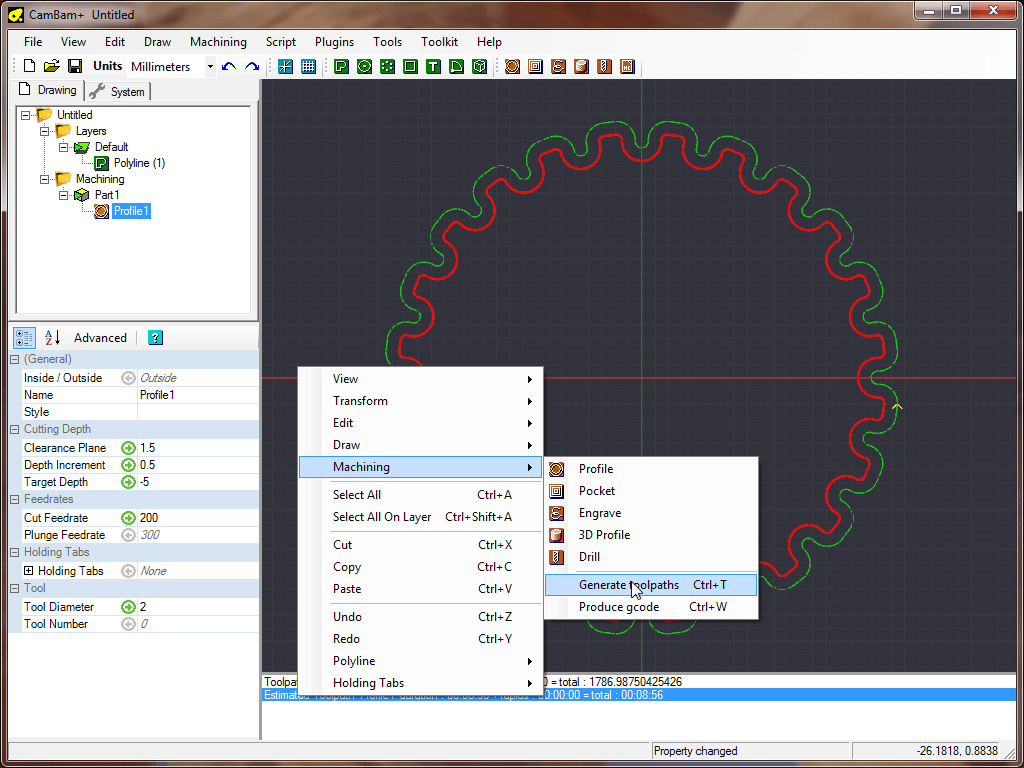Viewport: 1024px width, 768px height.
Task: Click the Pocket machining toolbar icon
Action: coord(535,66)
